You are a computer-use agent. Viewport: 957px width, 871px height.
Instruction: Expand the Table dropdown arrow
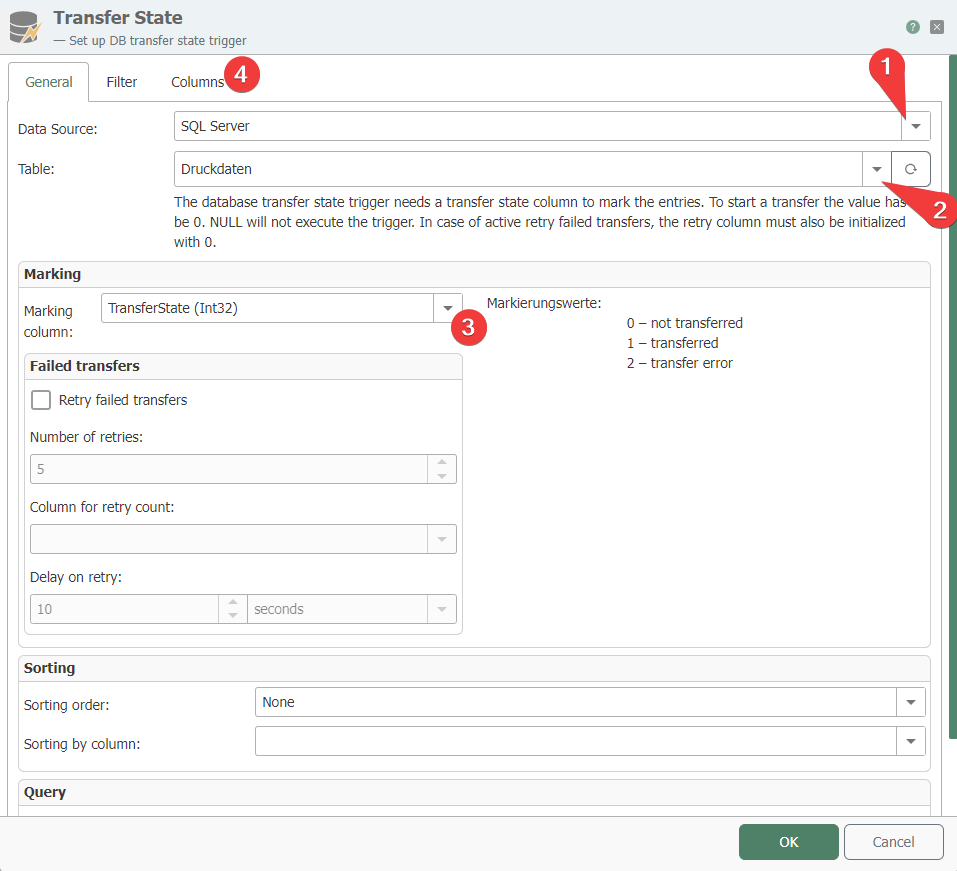(876, 169)
